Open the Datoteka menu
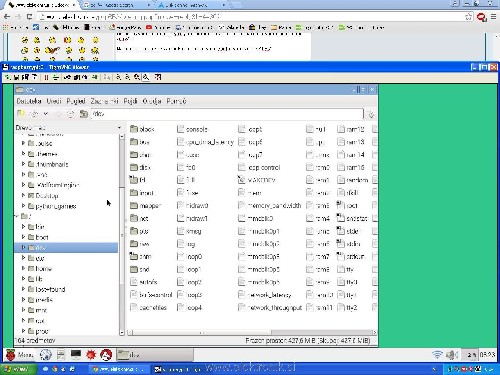This screenshot has width=500, height=375. [29, 101]
